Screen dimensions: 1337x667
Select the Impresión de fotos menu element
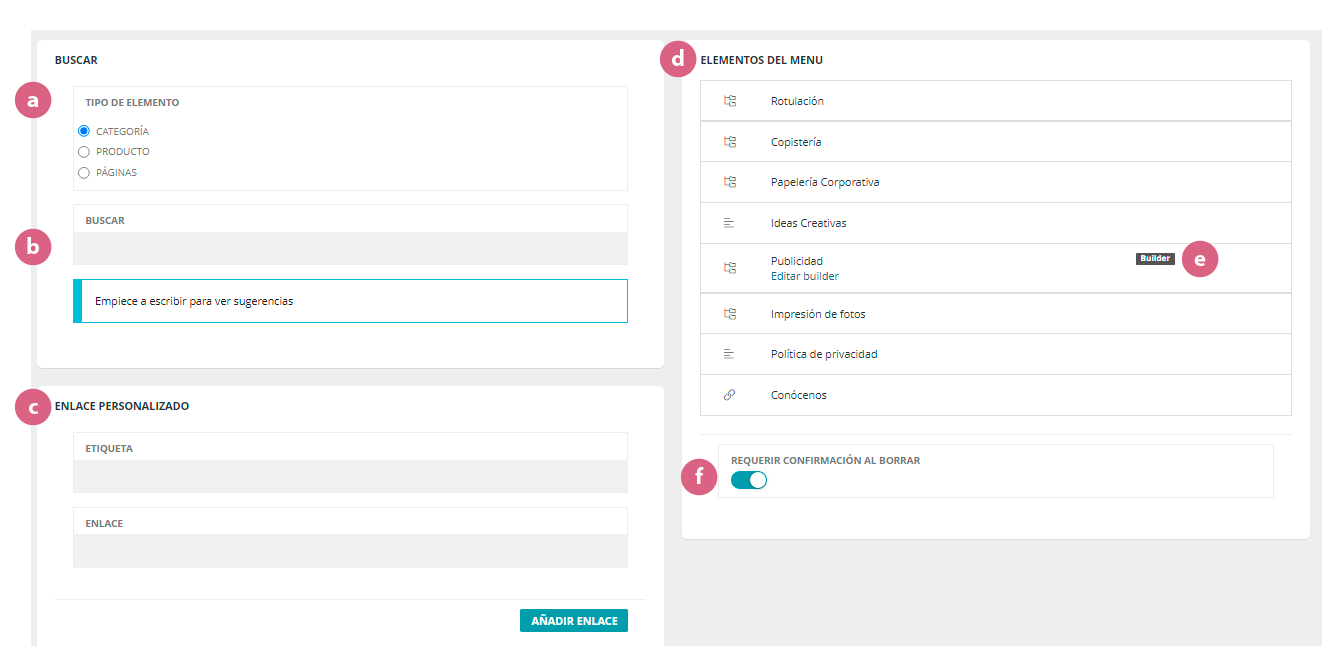coord(817,314)
